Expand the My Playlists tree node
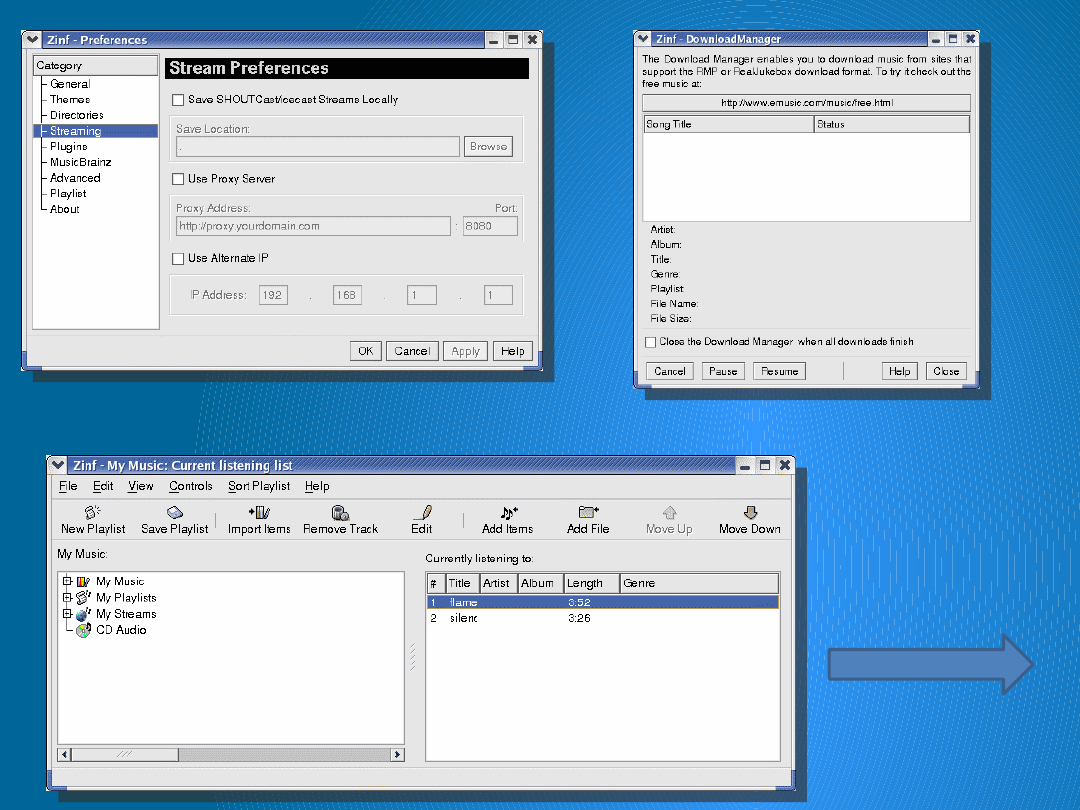The width and height of the screenshot is (1080, 810). [68, 597]
